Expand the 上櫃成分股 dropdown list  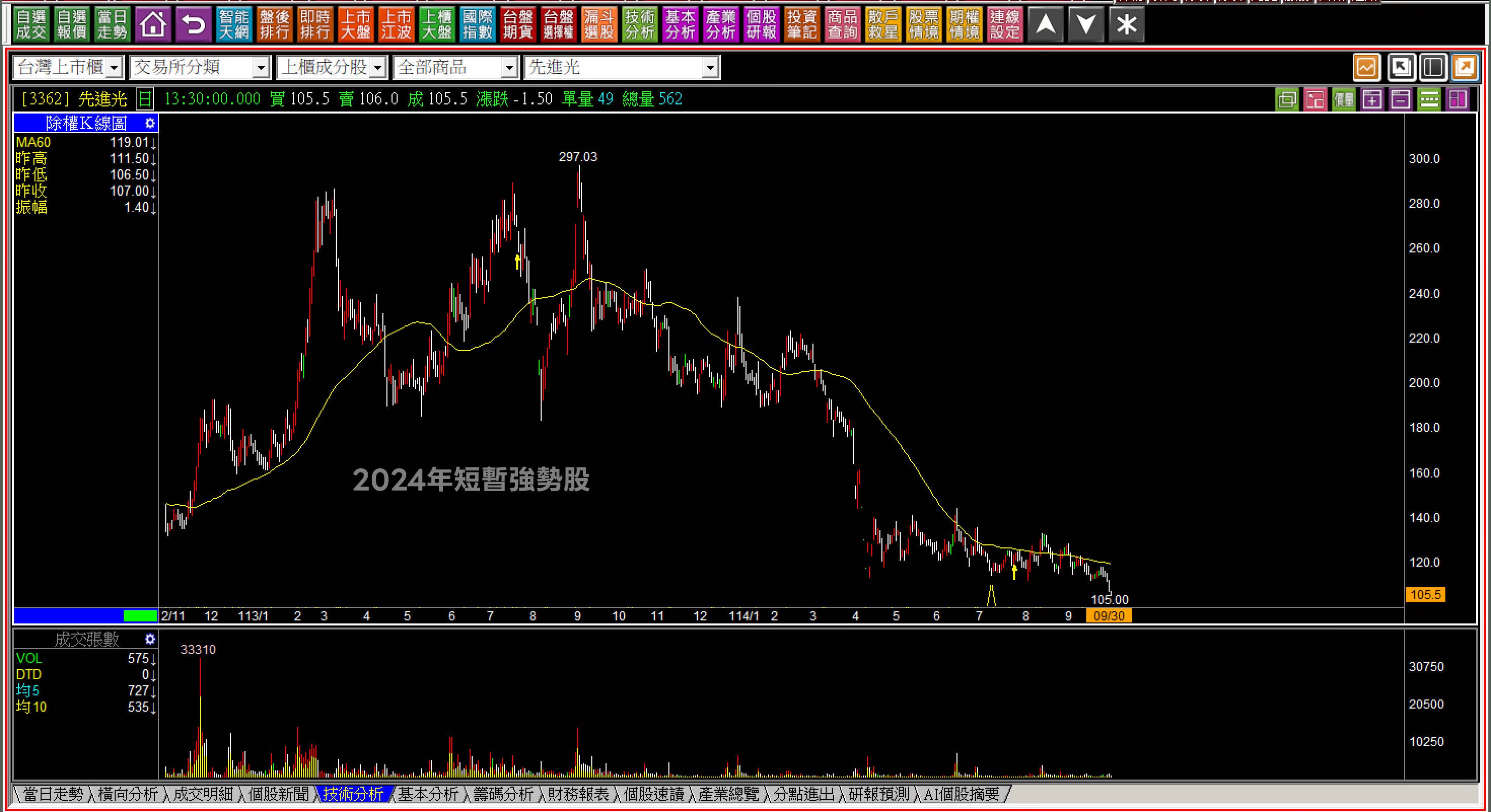click(377, 68)
